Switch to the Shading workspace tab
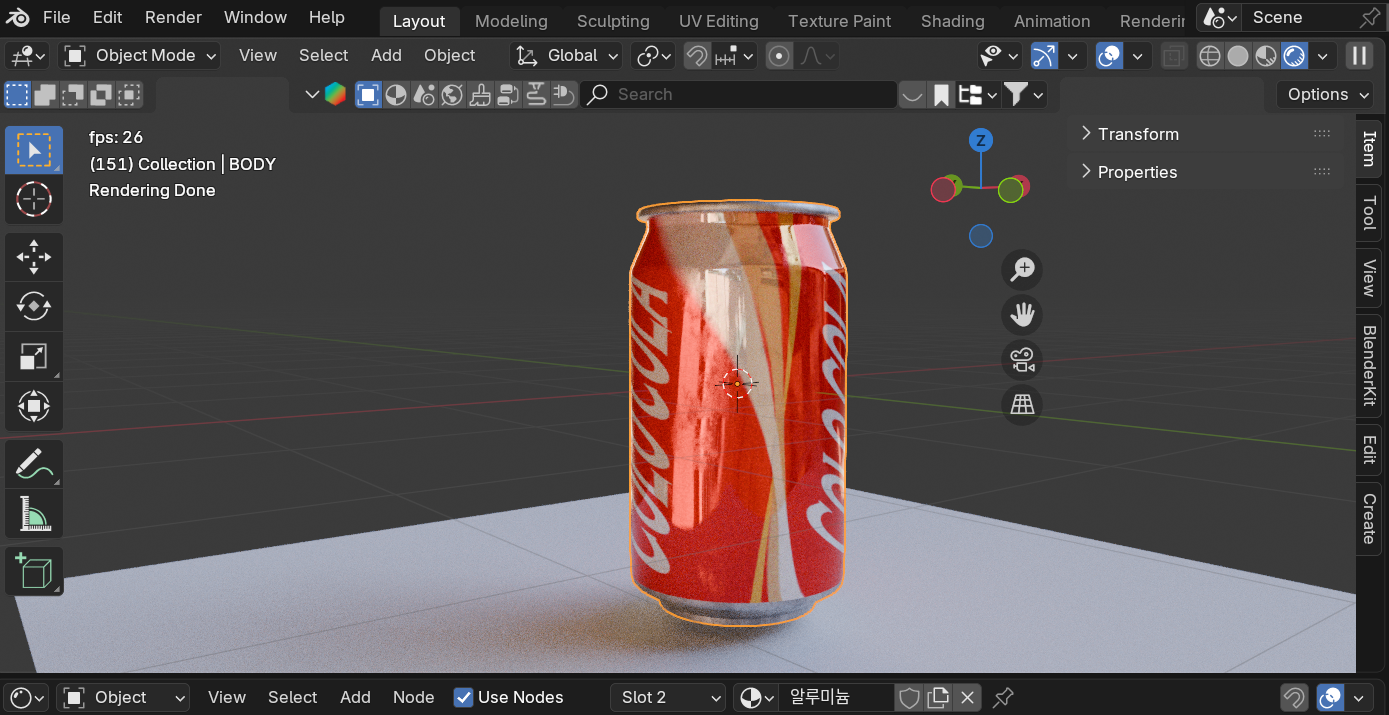 (952, 20)
